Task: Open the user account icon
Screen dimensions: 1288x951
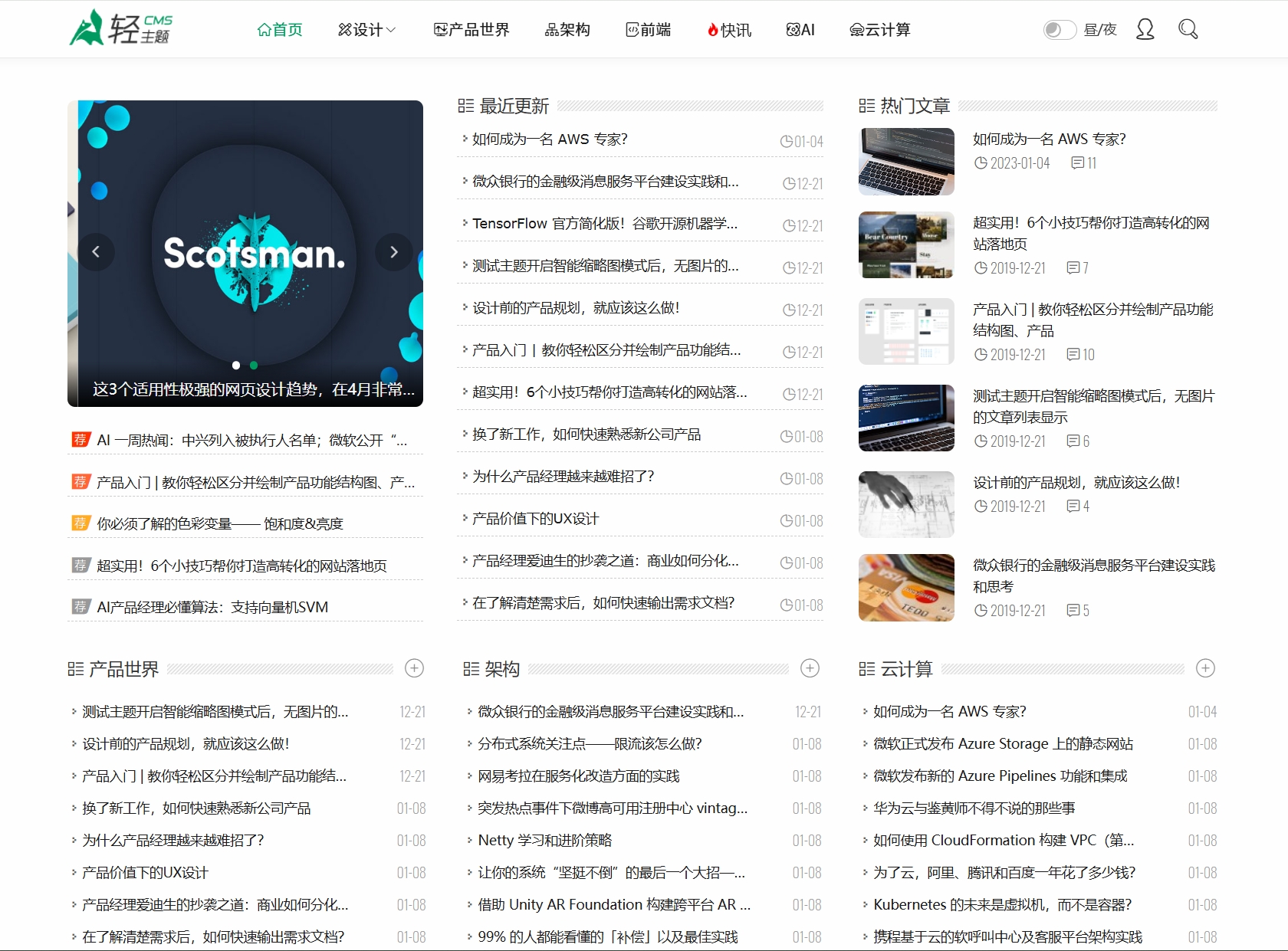Action: (x=1145, y=29)
